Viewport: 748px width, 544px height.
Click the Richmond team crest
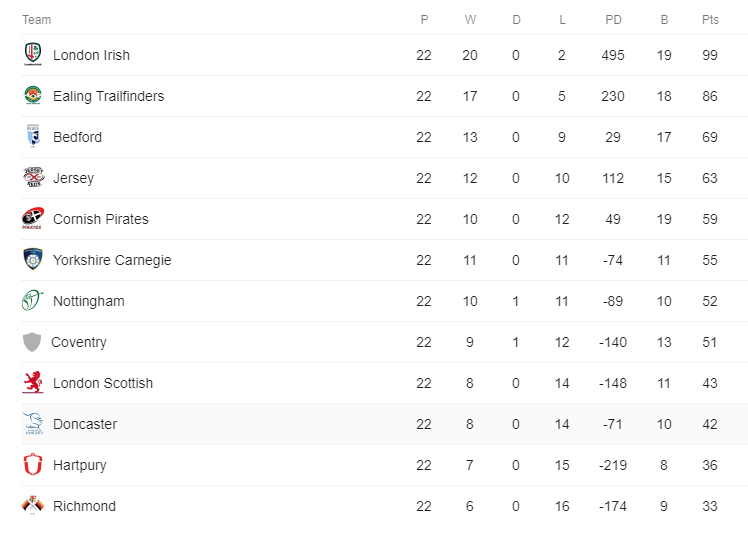point(33,505)
